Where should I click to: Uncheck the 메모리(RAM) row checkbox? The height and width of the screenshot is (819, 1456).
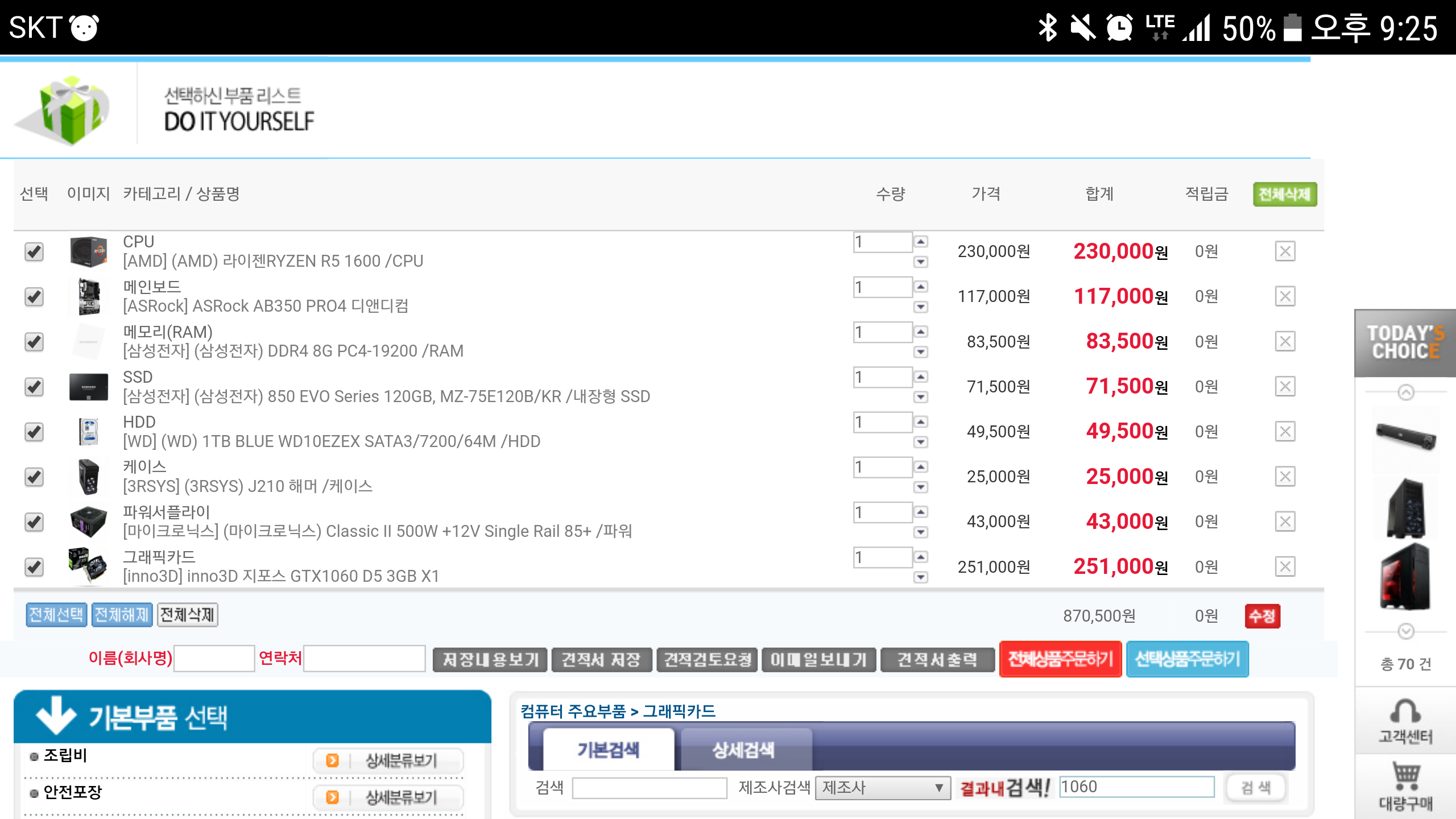(34, 342)
